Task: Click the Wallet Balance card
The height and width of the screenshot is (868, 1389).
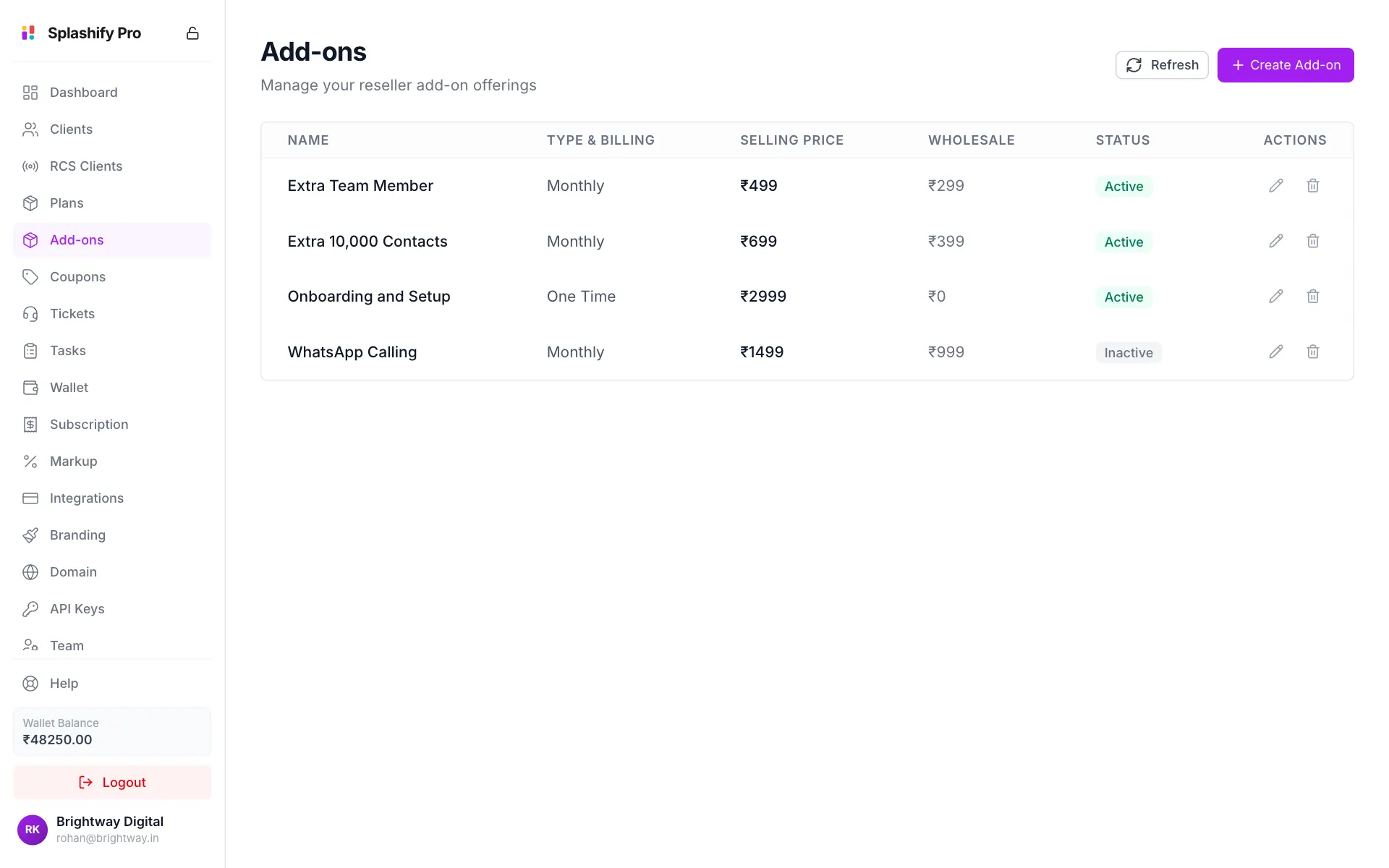Action: tap(112, 732)
